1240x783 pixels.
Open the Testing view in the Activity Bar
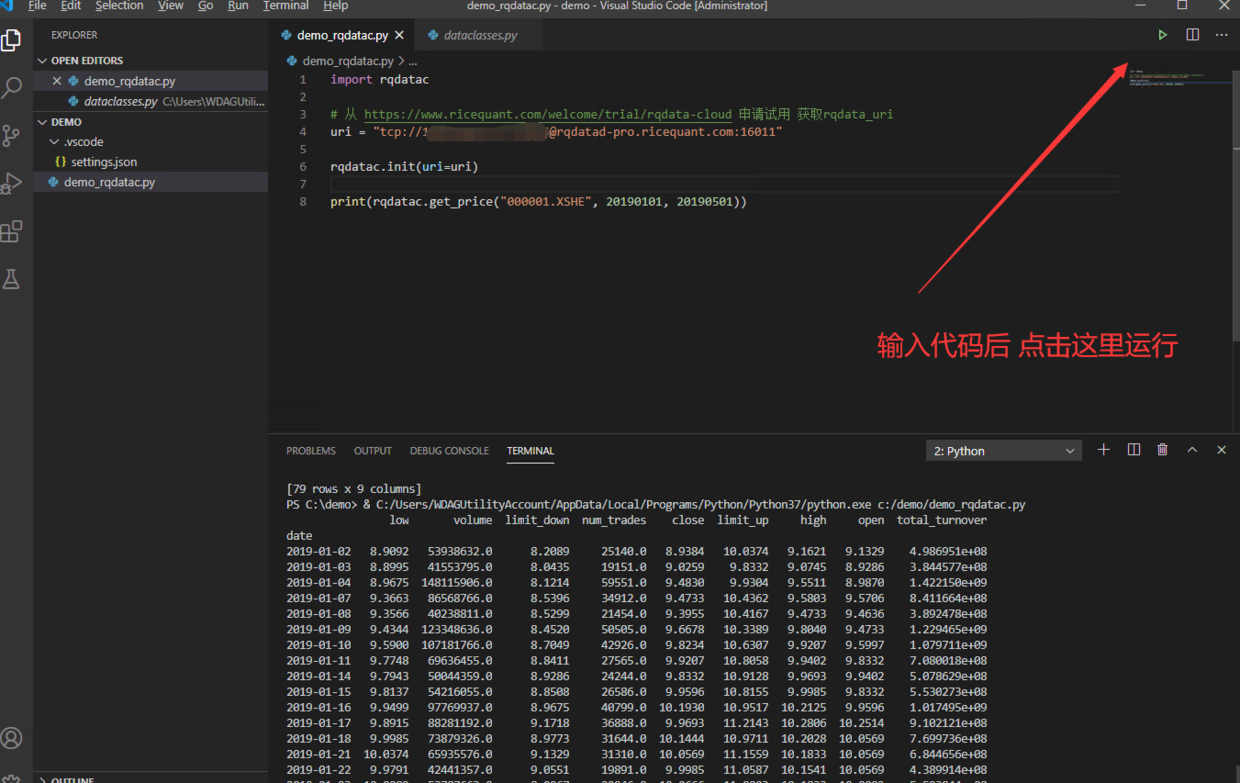pyautogui.click(x=13, y=279)
